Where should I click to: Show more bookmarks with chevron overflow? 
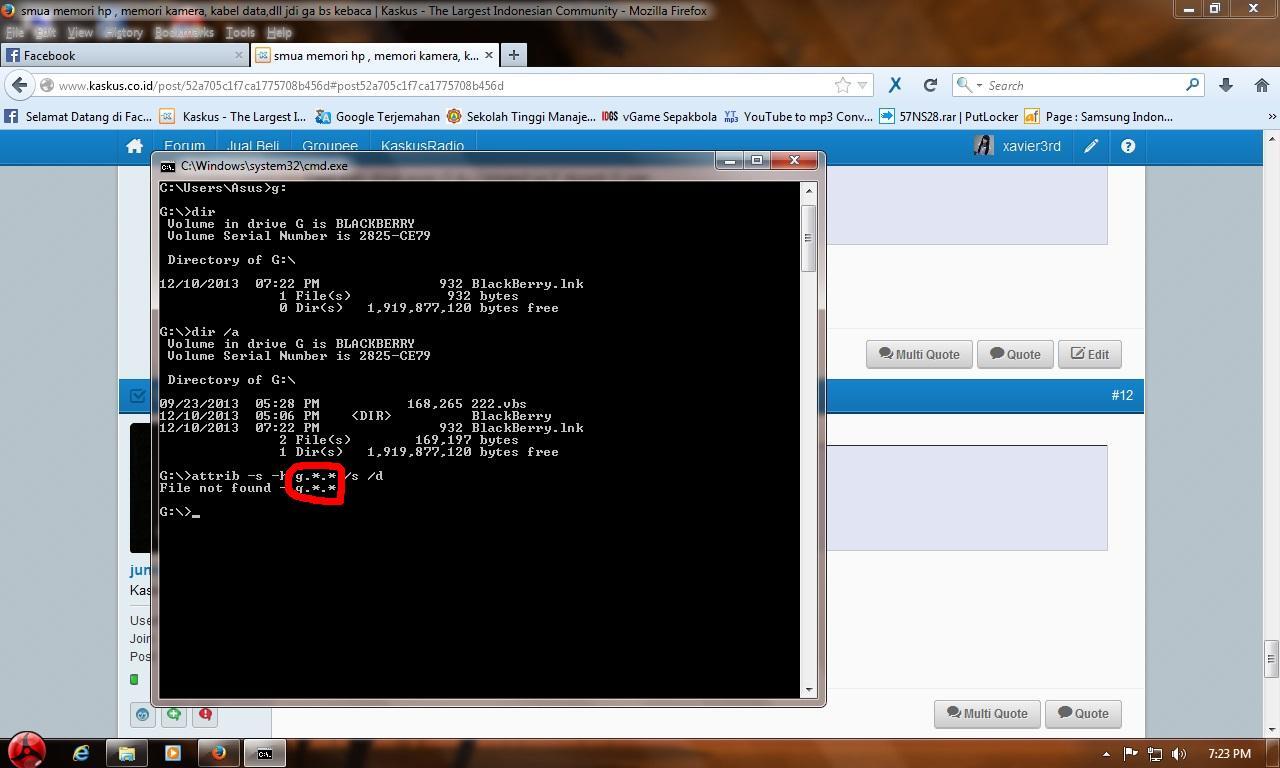[1272, 116]
